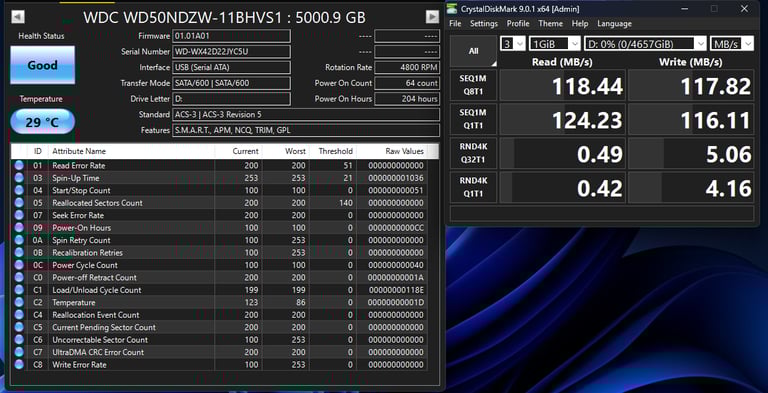Run all benchmarks with the All button
The height and width of the screenshot is (393, 768).
tap(474, 51)
